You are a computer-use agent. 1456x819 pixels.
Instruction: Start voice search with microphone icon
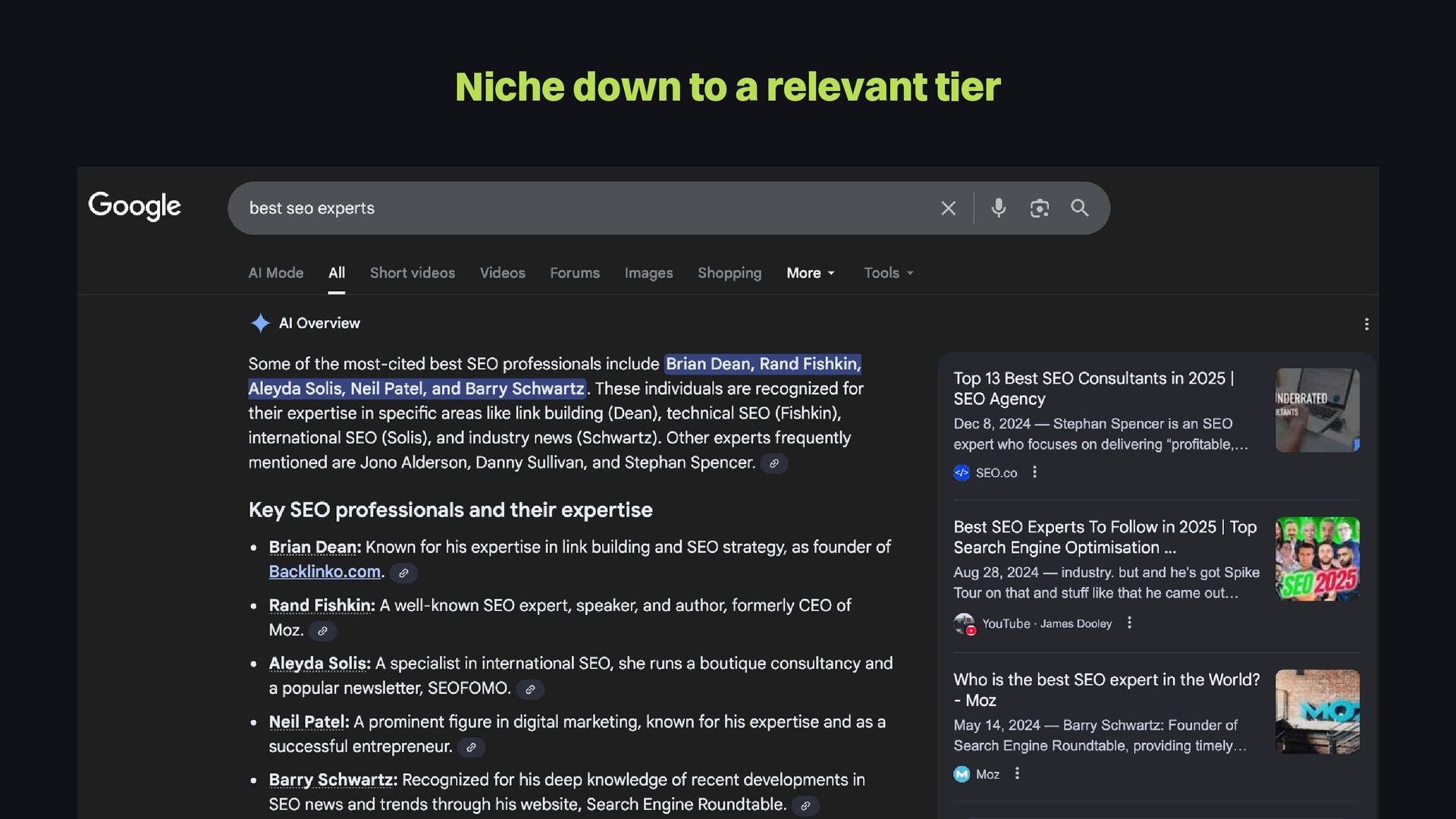pos(998,208)
